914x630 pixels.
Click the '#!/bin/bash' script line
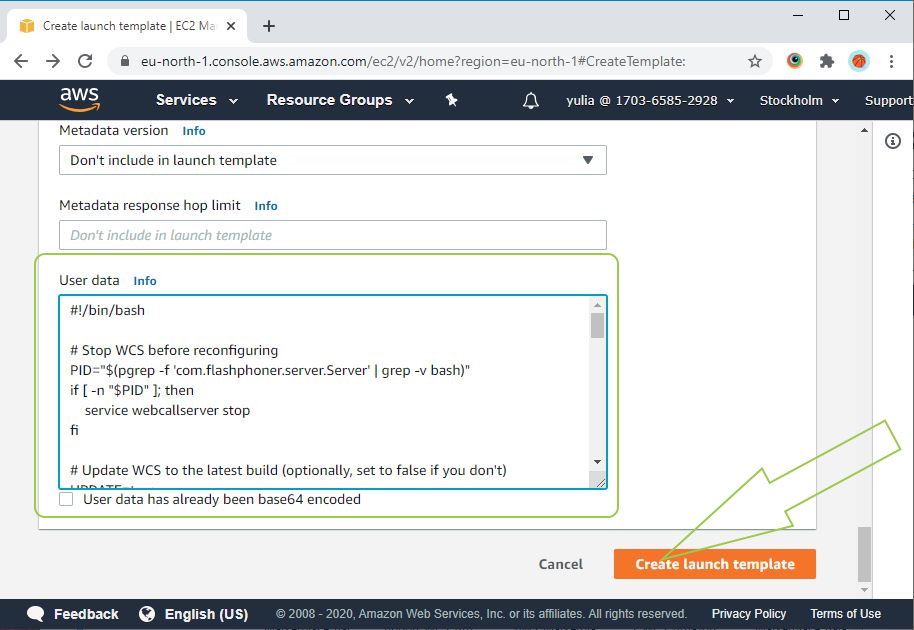click(x=107, y=311)
